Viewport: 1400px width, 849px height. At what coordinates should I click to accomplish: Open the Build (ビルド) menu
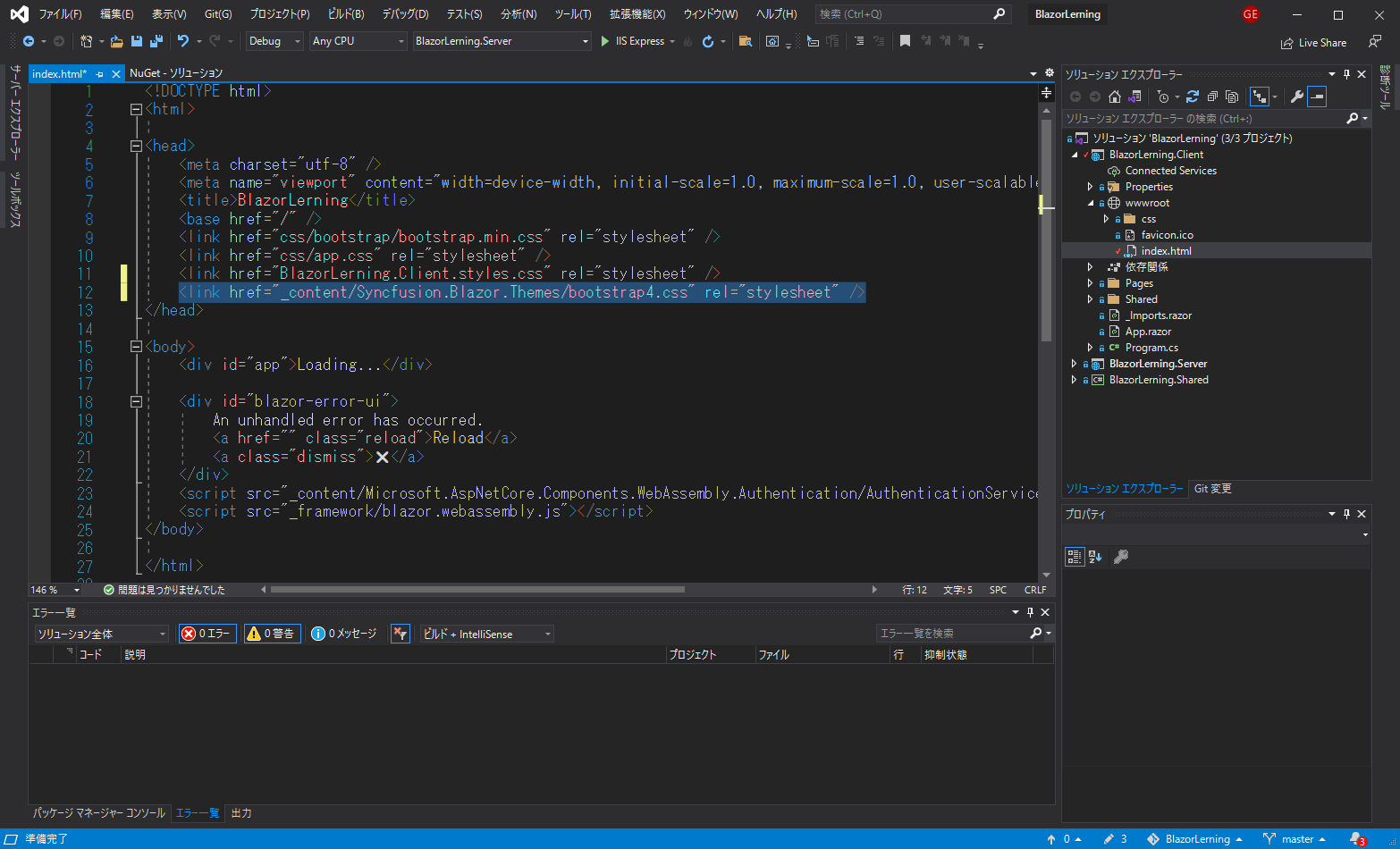345,14
